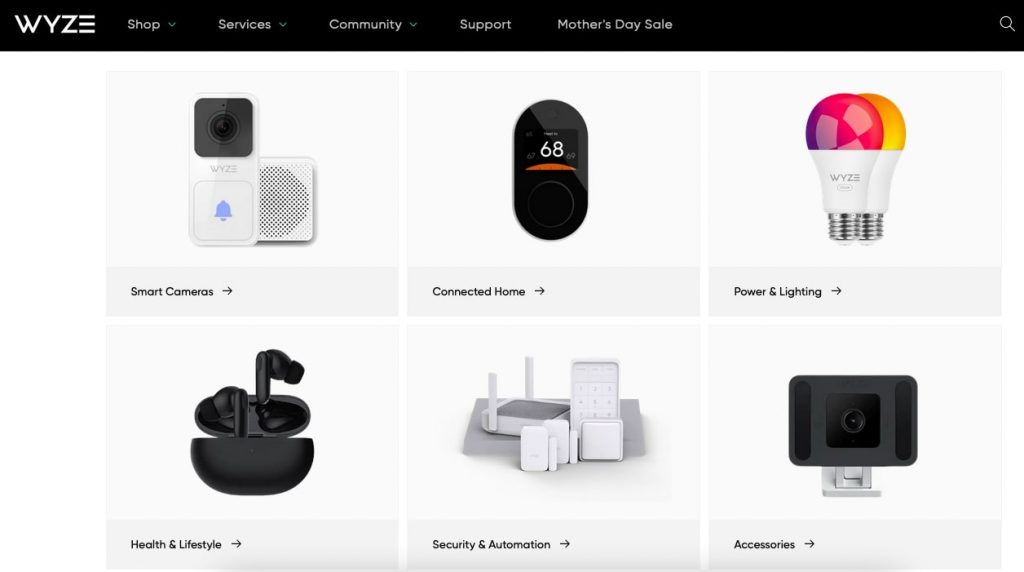Select the video doorbell product image

(253, 169)
